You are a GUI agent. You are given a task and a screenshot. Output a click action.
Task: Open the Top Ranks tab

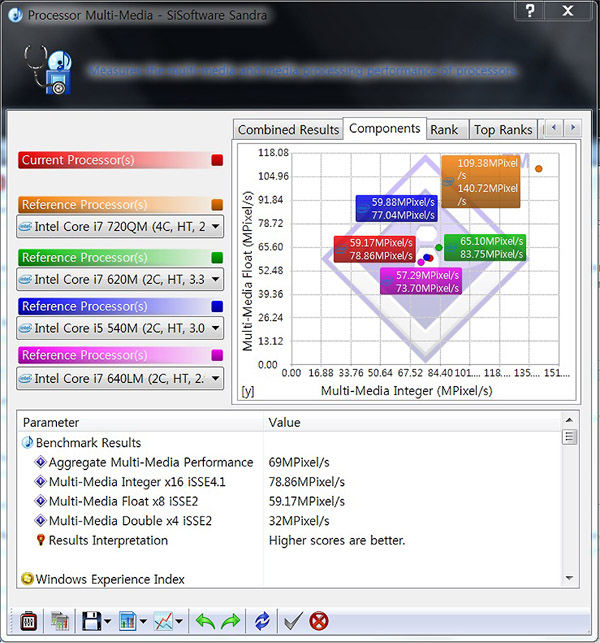tap(503, 130)
